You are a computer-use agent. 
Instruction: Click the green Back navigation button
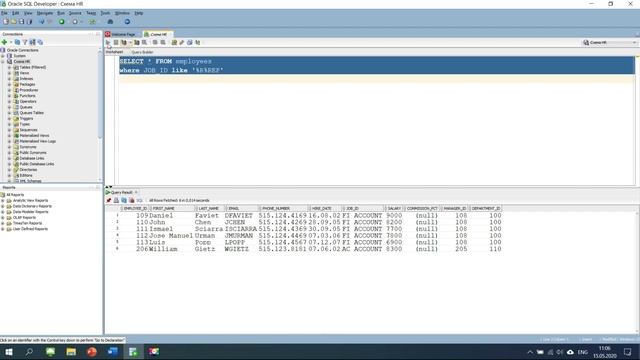[62, 22]
